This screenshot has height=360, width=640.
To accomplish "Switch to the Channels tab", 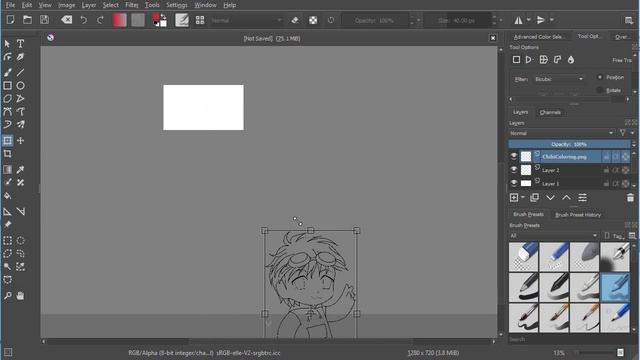I will [x=550, y=112].
